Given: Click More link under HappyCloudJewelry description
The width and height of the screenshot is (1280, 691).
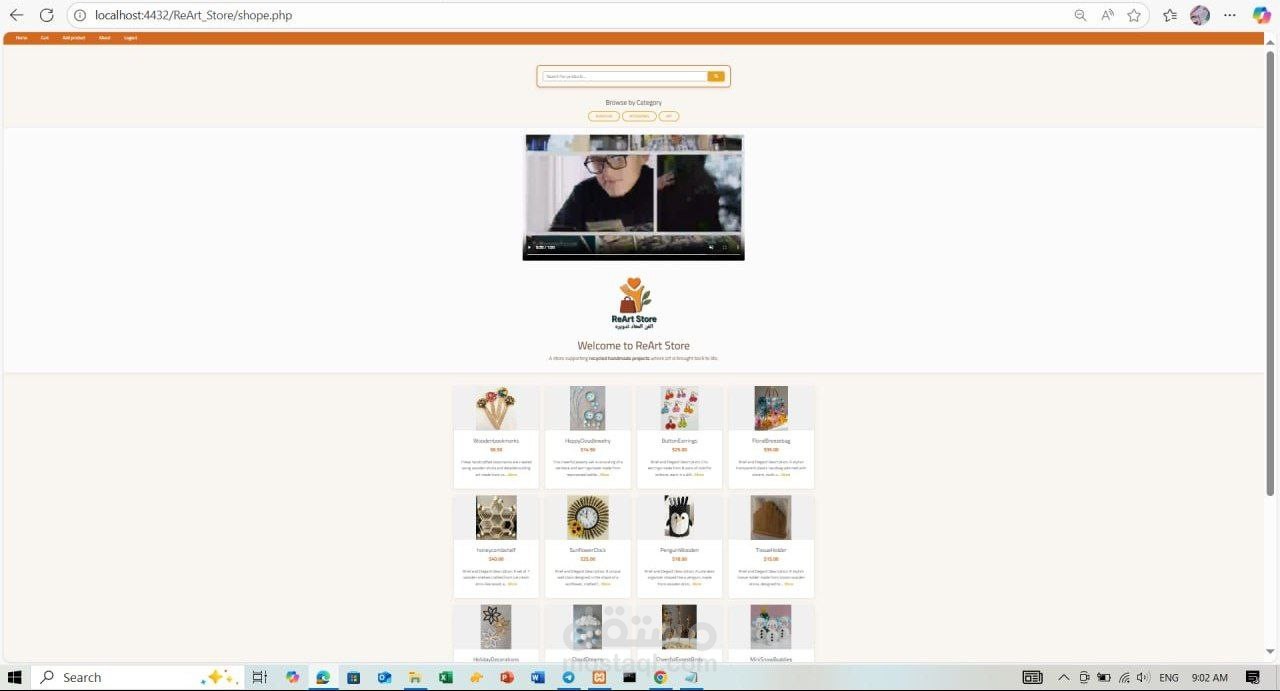Looking at the screenshot, I should [x=604, y=474].
